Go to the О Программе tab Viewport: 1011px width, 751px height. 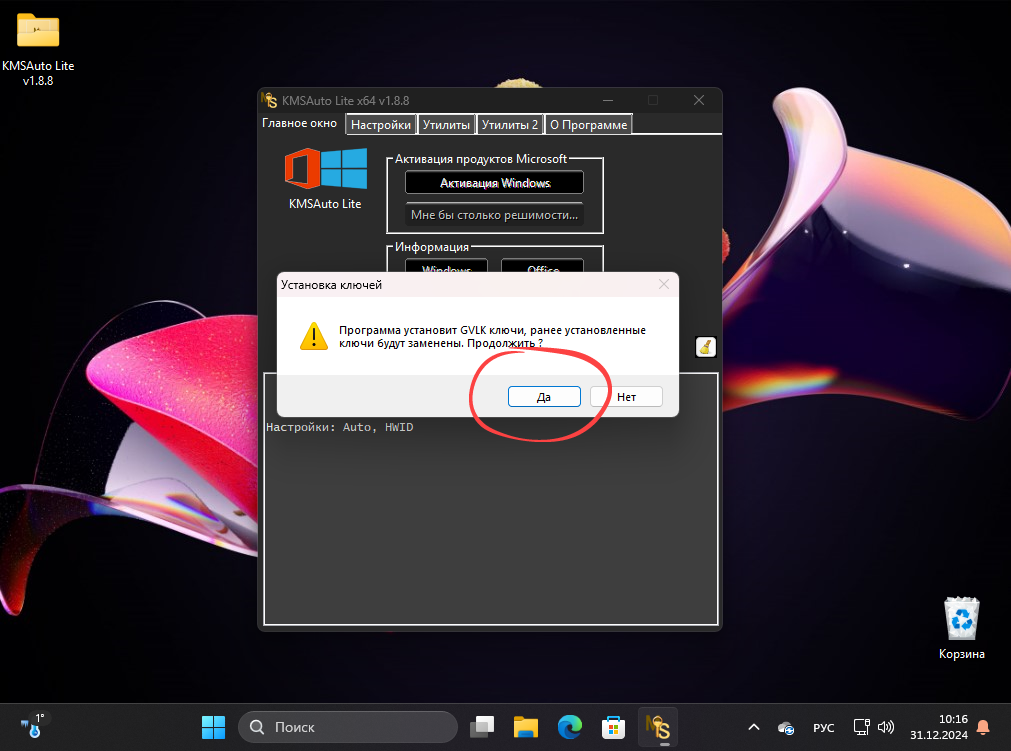[x=589, y=125]
